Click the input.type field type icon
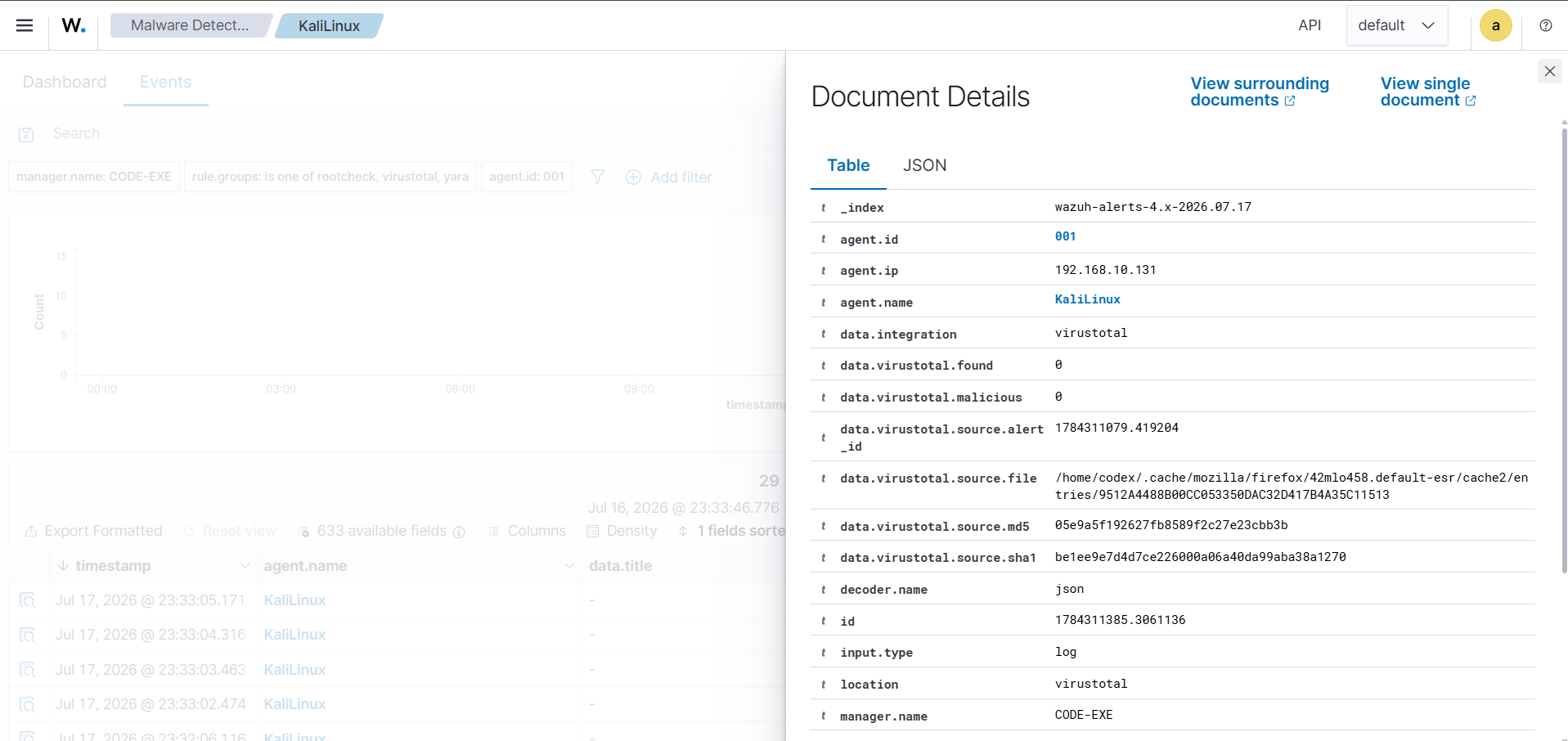Viewport: 1568px width, 741px height. pos(823,653)
